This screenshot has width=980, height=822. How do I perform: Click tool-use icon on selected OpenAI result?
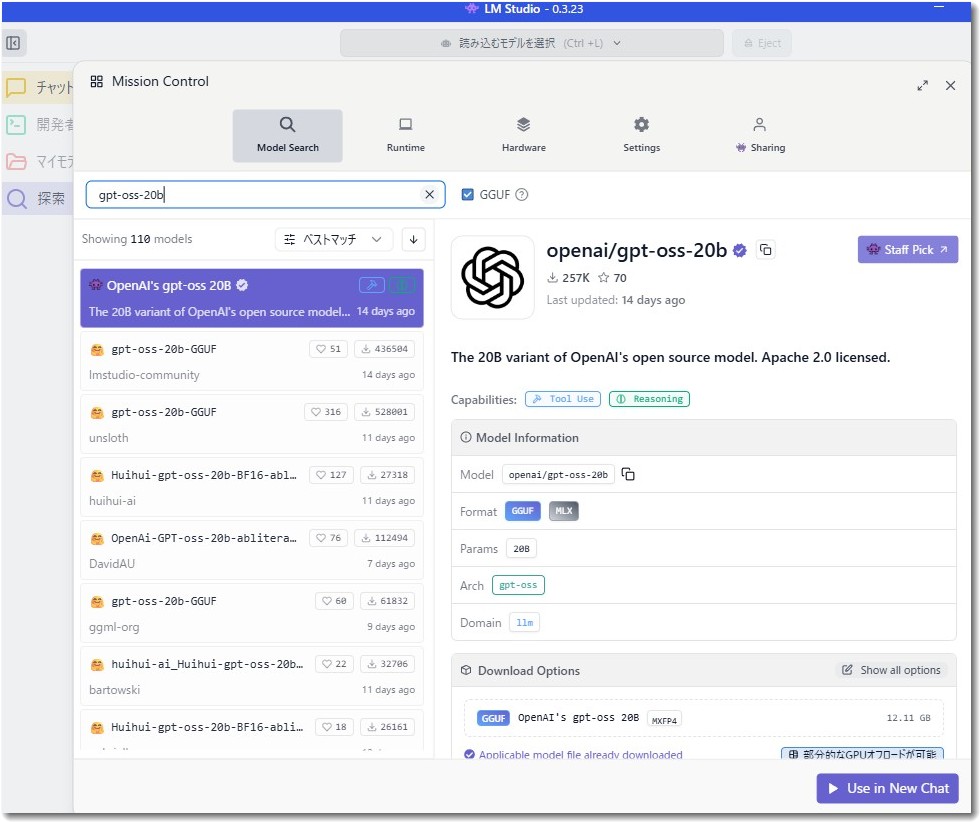tap(372, 286)
